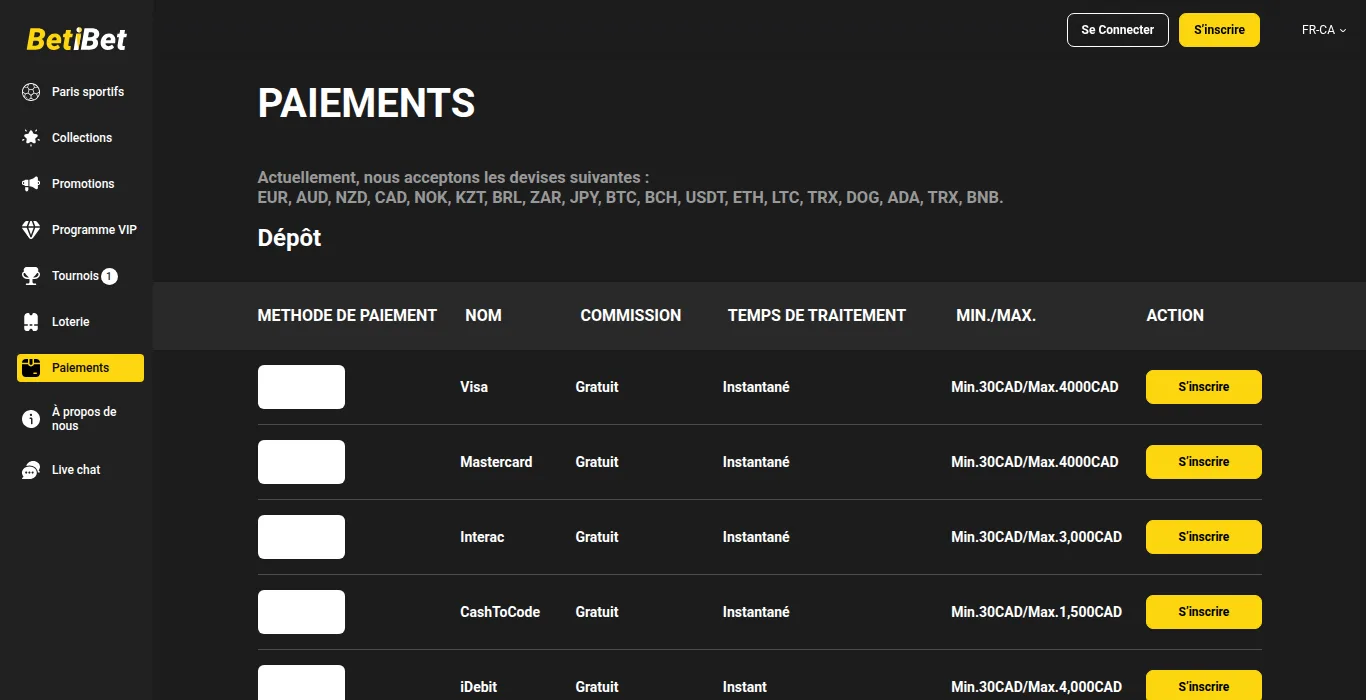Go to the Promotions section
Screen dimensions: 1366x700
point(80,184)
